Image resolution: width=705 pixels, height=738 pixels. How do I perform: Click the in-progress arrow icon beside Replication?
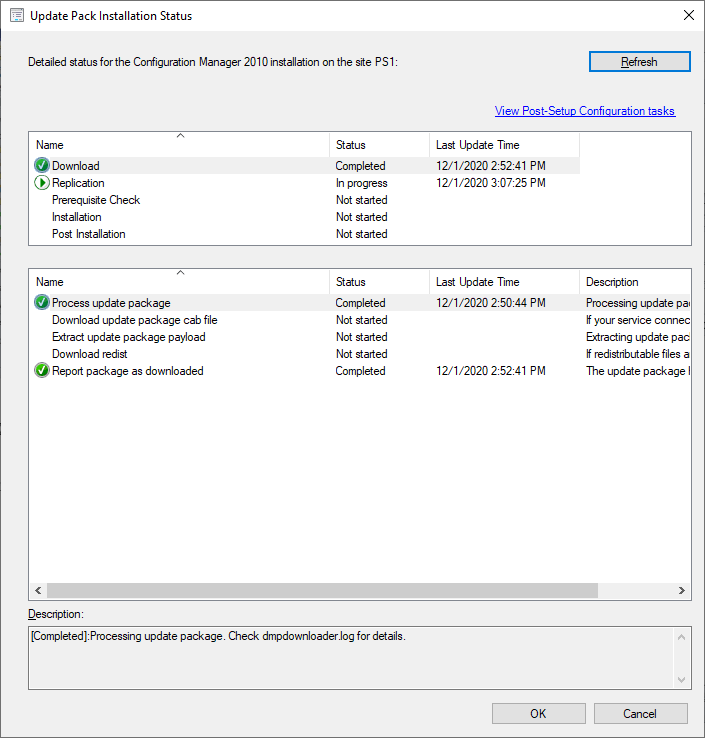click(42, 183)
